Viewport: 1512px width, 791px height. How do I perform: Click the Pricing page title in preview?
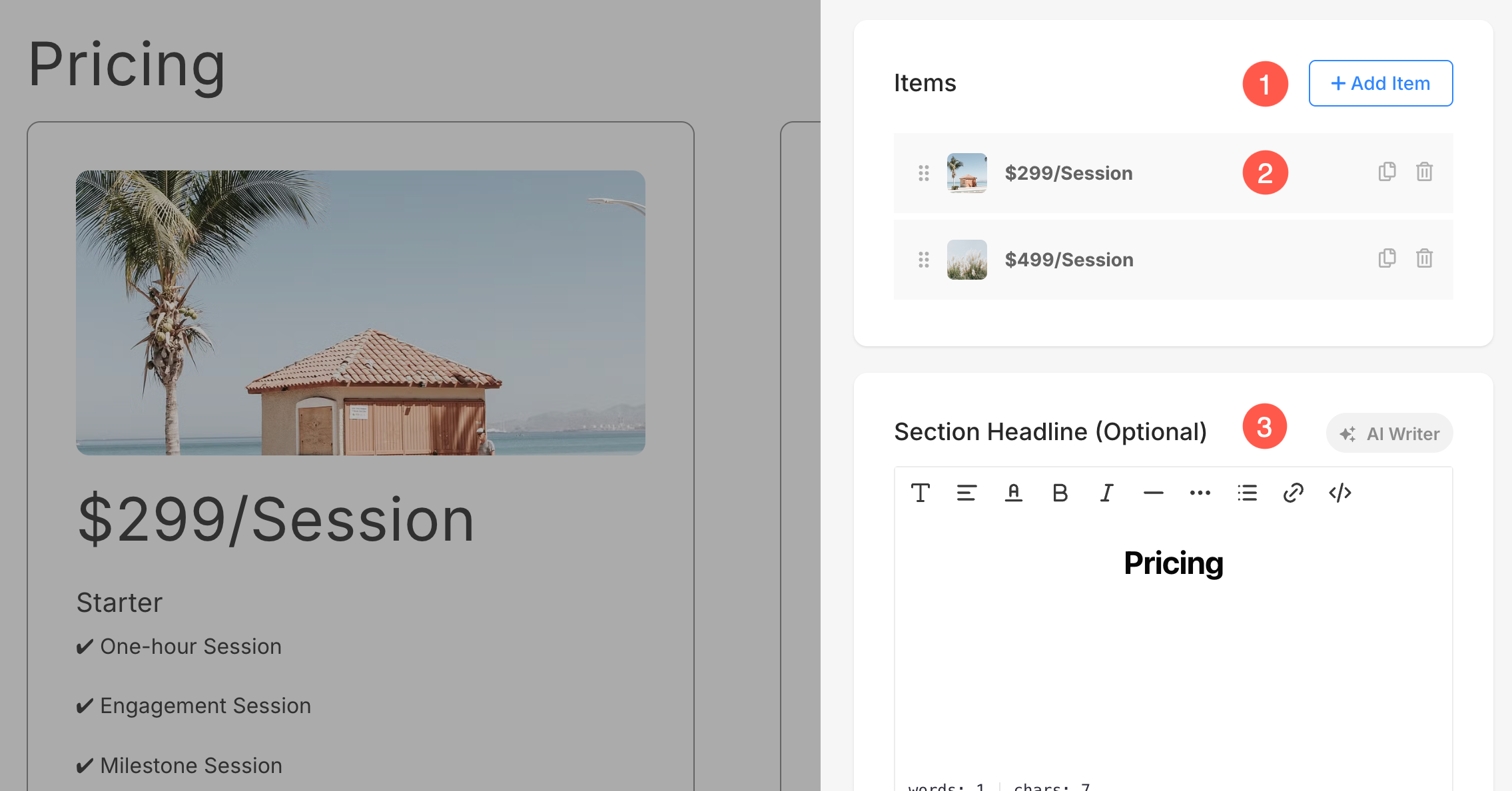[x=127, y=65]
